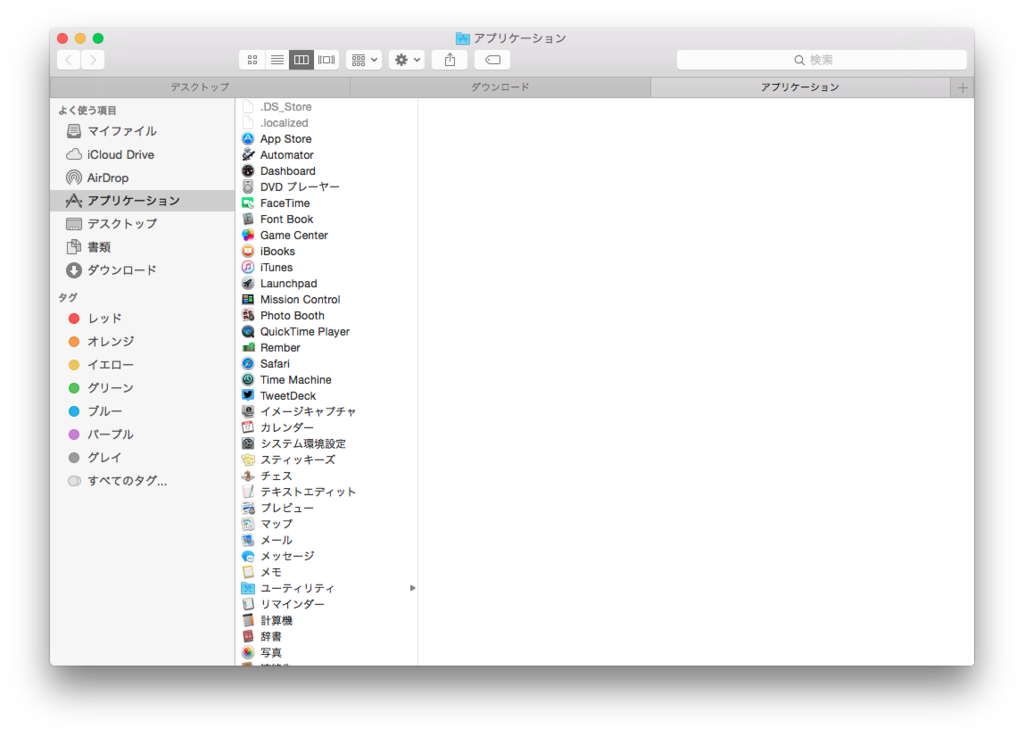
Task: Select the Safari app icon
Action: 248,364
